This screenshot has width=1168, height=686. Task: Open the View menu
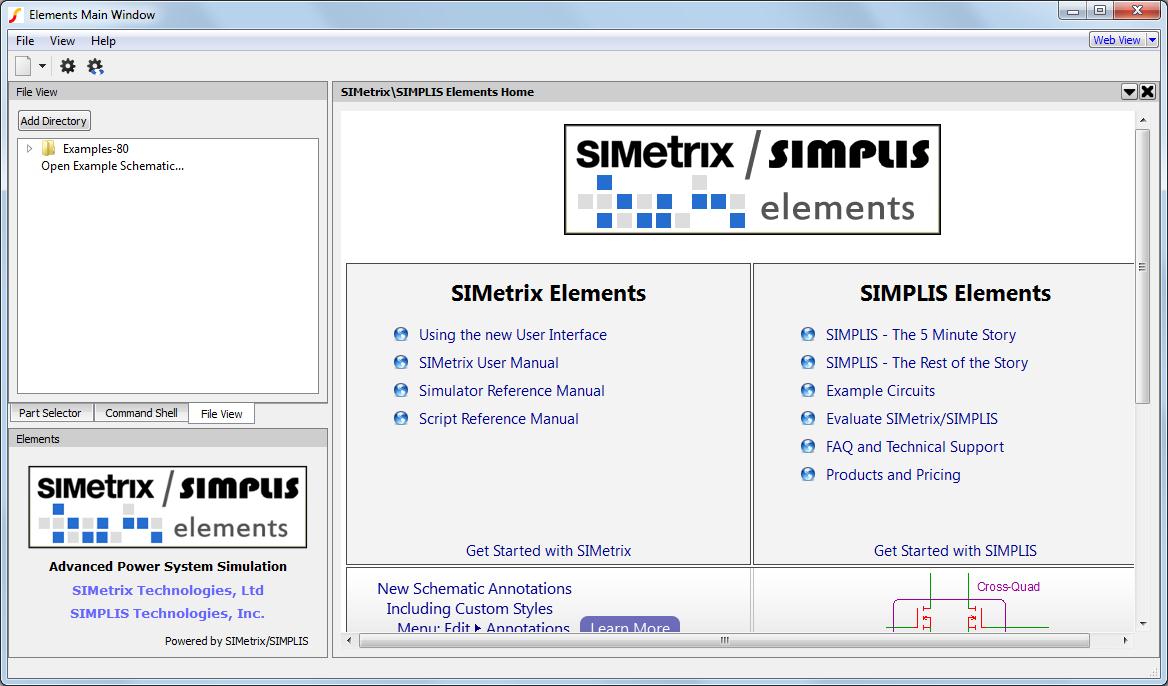click(63, 41)
